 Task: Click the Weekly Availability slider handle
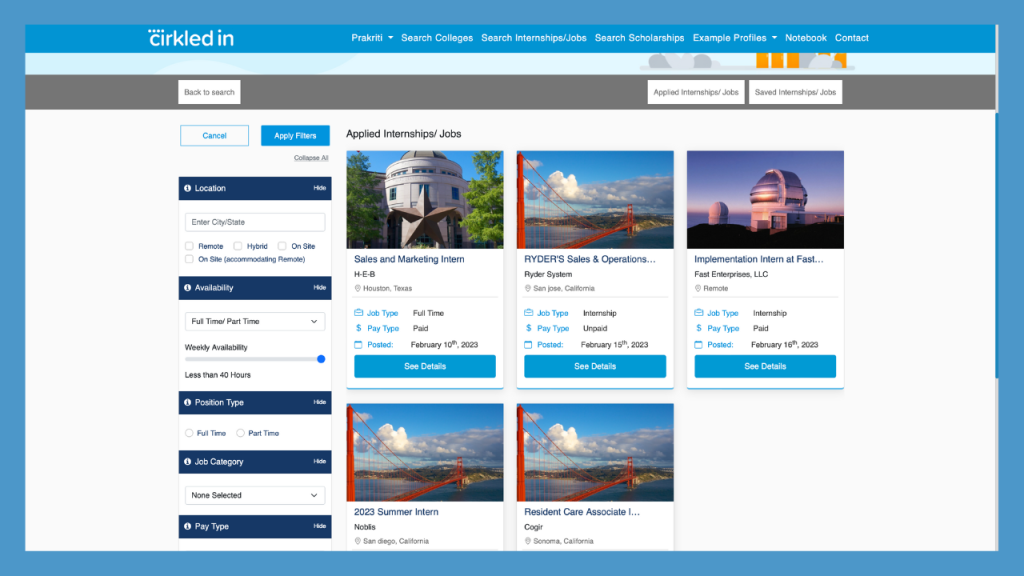tap(321, 359)
